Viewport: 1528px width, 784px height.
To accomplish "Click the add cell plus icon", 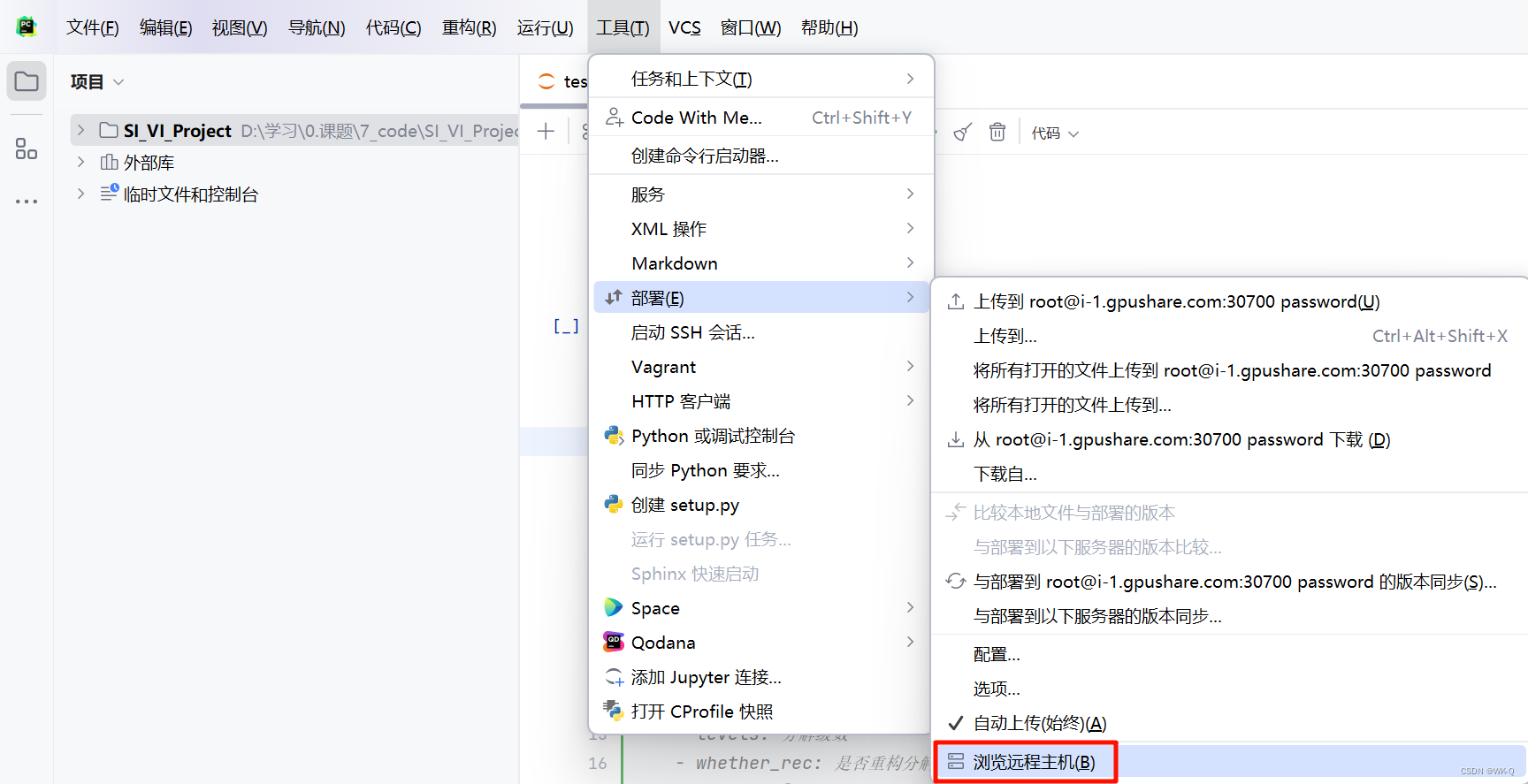I will (546, 132).
